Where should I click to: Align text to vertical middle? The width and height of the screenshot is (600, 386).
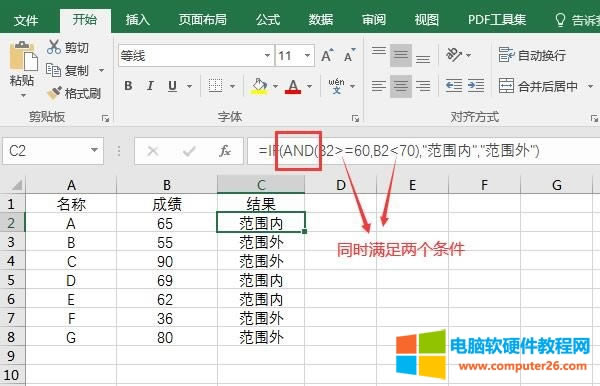click(x=401, y=55)
